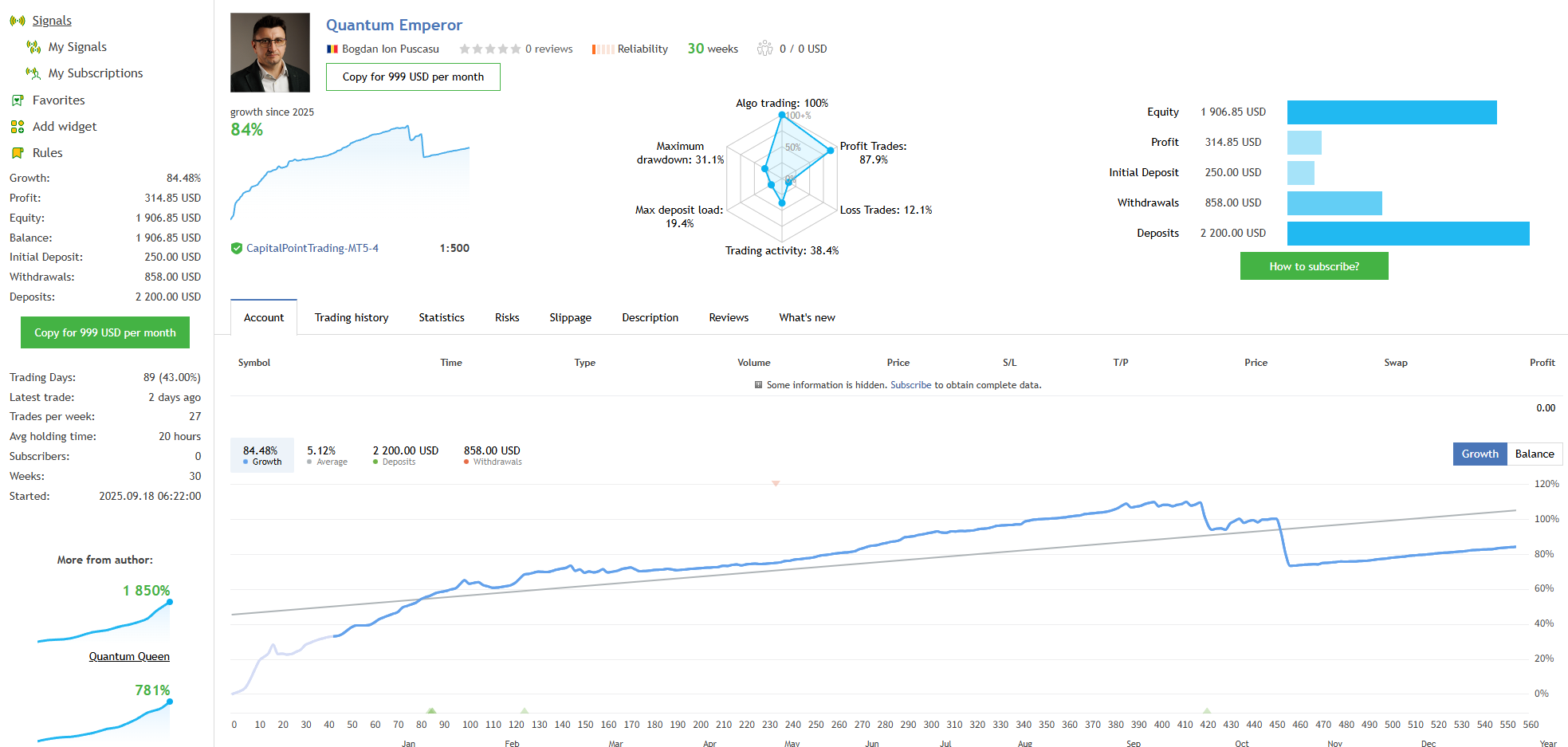Click the Signals antenna icon
Viewport: 1568px width, 747px height.
[x=17, y=21]
